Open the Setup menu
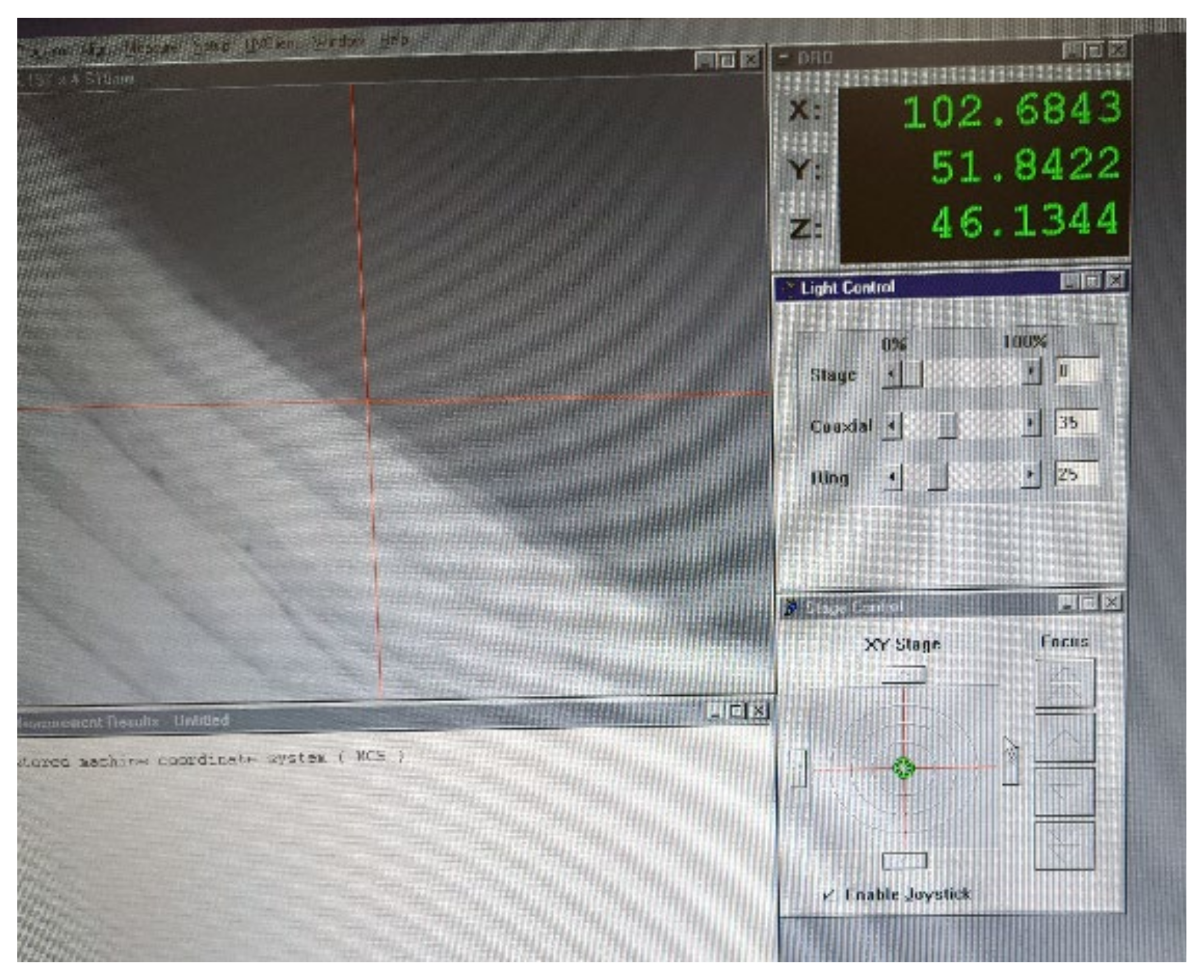 [x=211, y=45]
